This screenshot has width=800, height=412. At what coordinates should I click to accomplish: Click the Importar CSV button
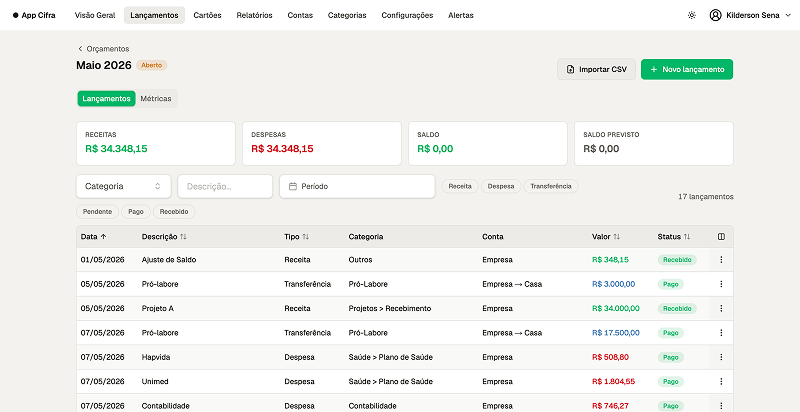(x=596, y=69)
